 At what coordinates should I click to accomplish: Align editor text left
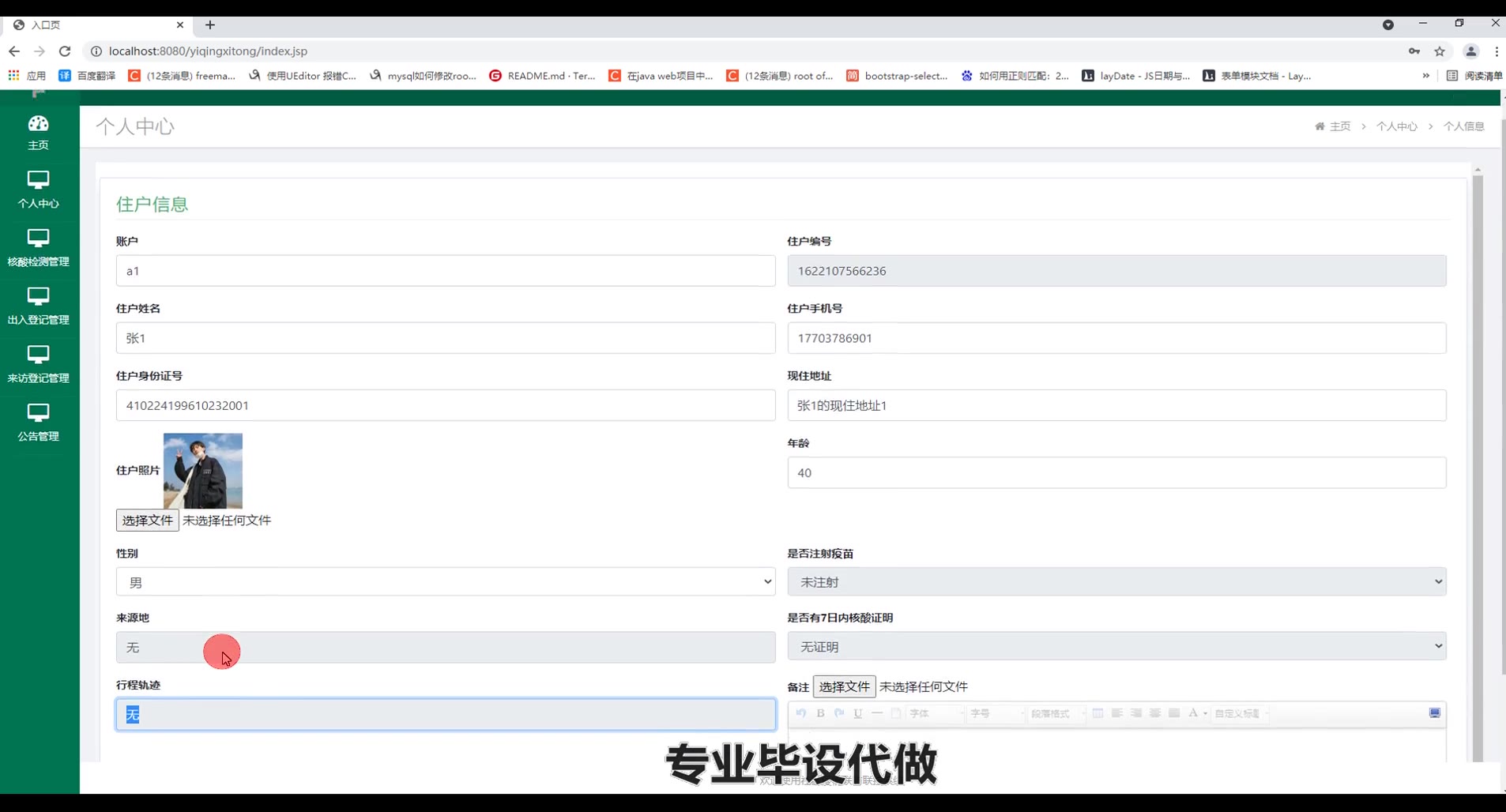(1117, 713)
